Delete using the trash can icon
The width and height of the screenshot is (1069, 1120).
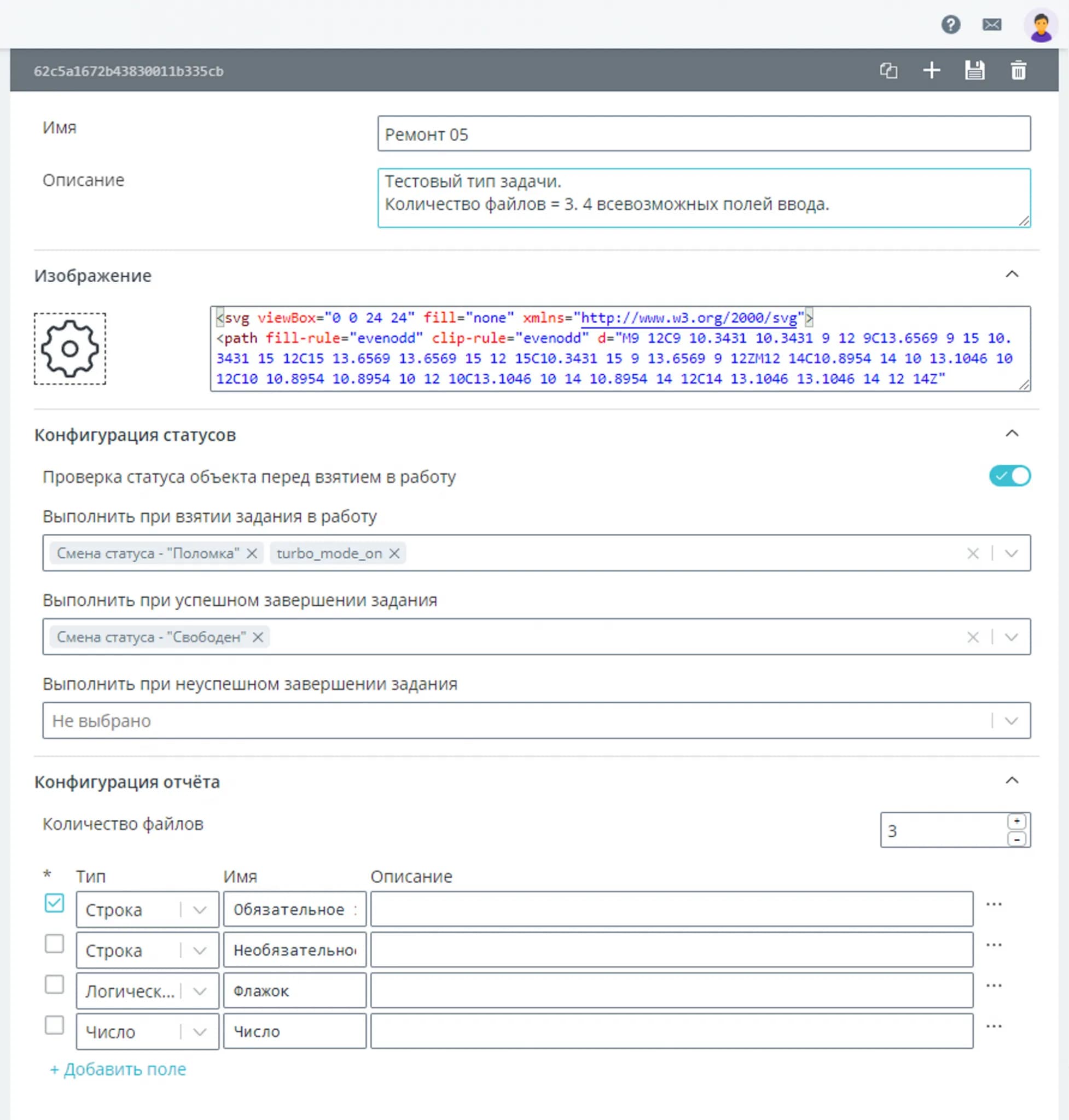(x=1018, y=71)
